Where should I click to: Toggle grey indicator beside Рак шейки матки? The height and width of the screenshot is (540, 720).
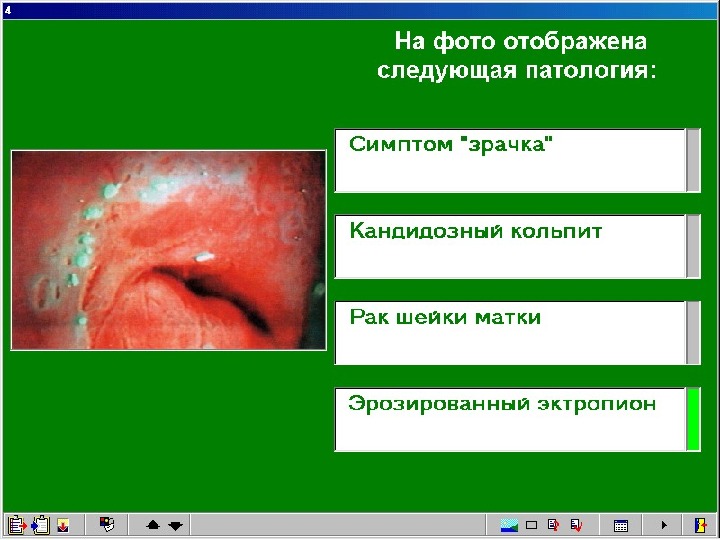click(693, 333)
